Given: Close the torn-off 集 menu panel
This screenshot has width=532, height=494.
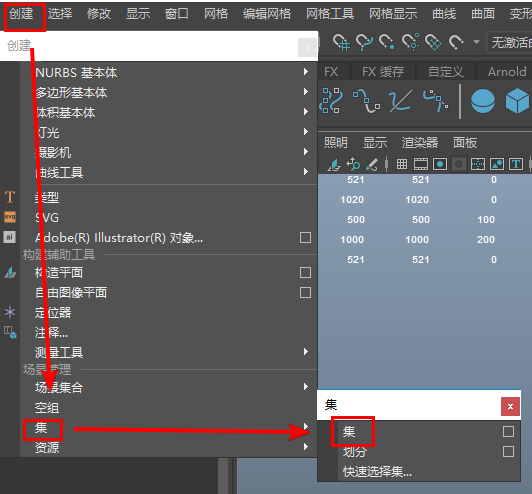Looking at the screenshot, I should (x=510, y=406).
